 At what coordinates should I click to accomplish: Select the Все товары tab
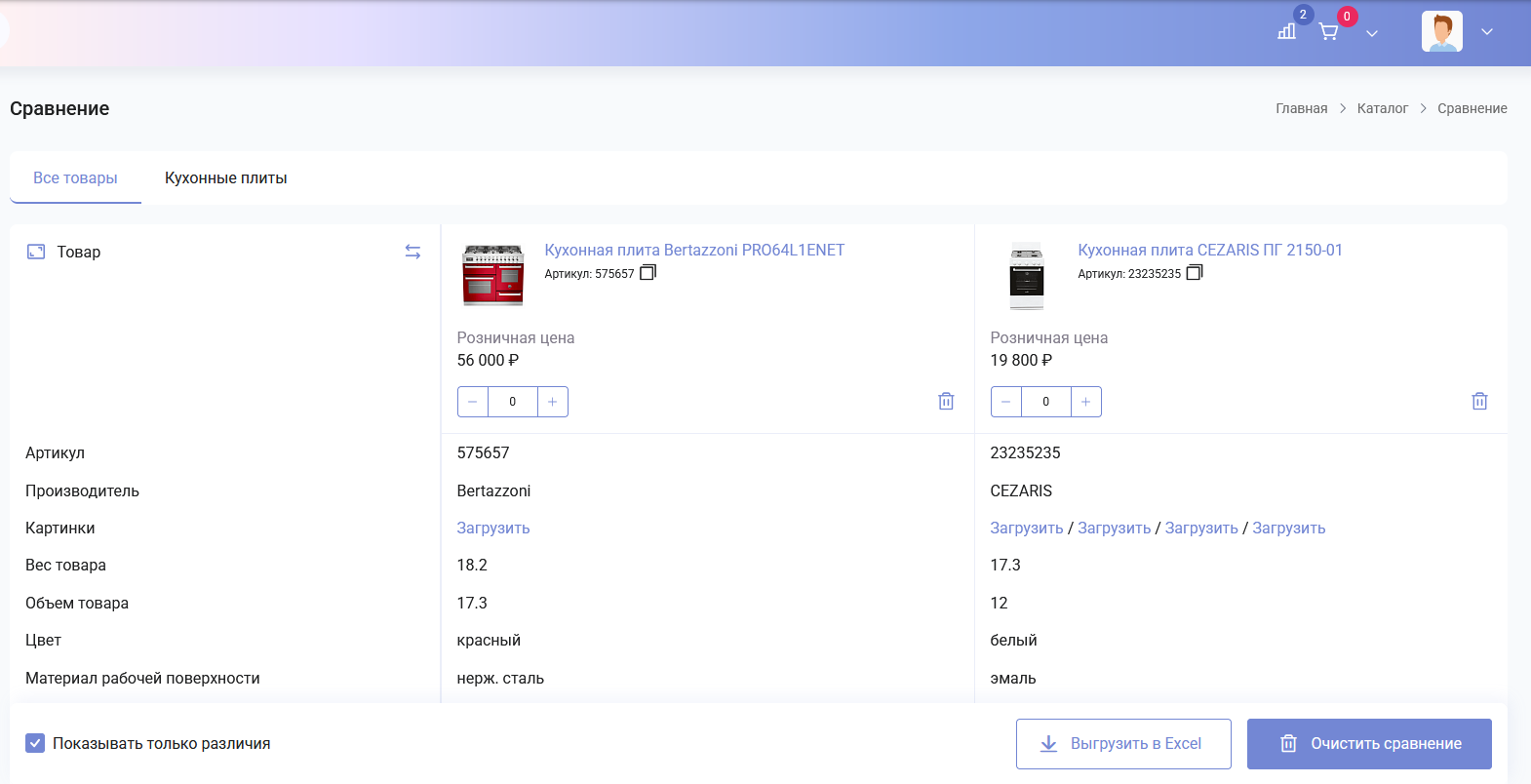point(75,177)
